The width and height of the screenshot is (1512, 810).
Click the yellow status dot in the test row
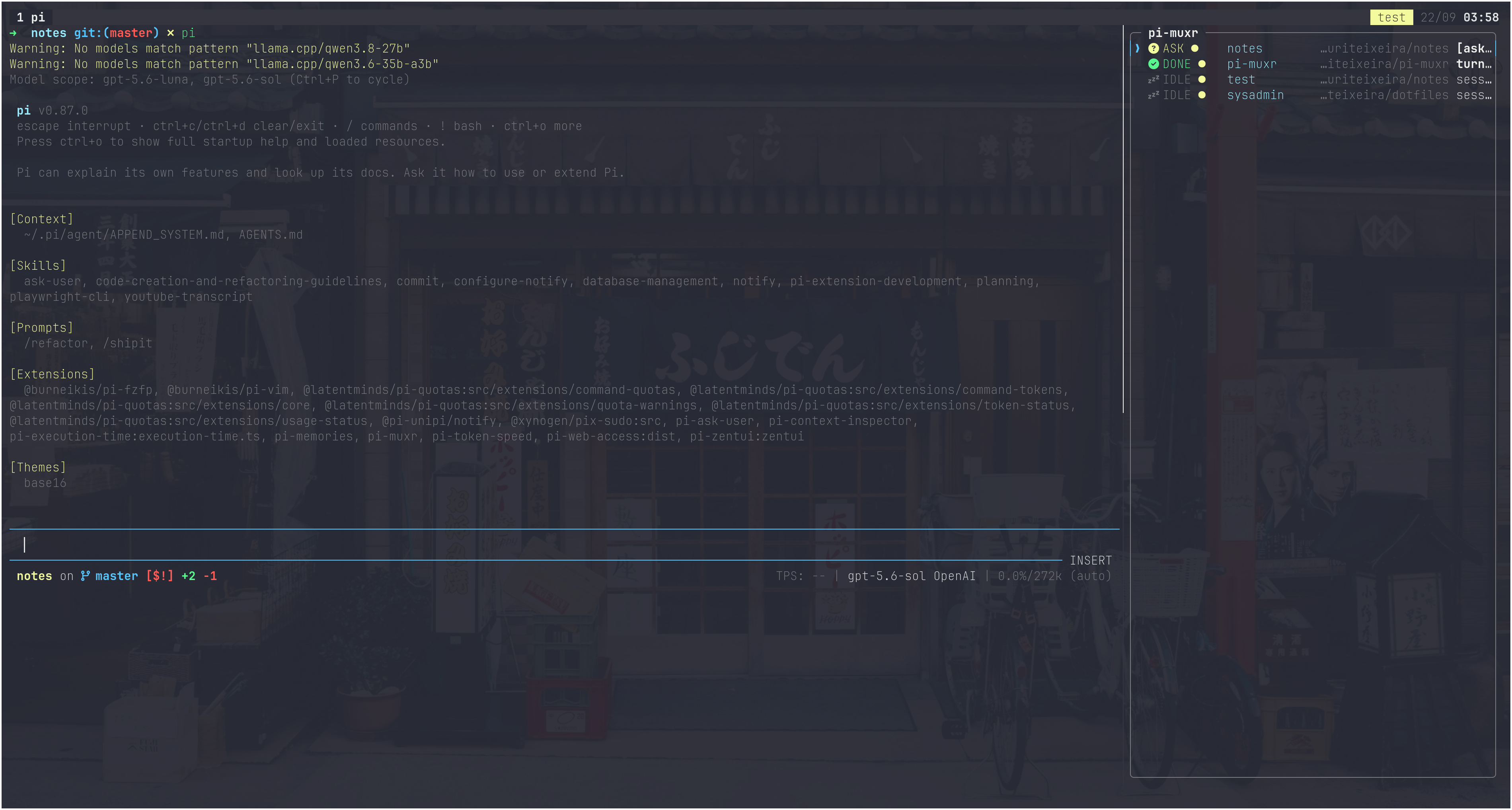pos(1202,79)
